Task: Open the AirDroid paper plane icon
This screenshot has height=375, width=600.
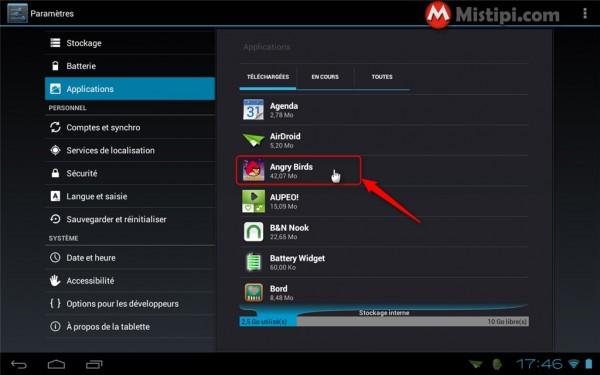Action: pyautogui.click(x=253, y=140)
